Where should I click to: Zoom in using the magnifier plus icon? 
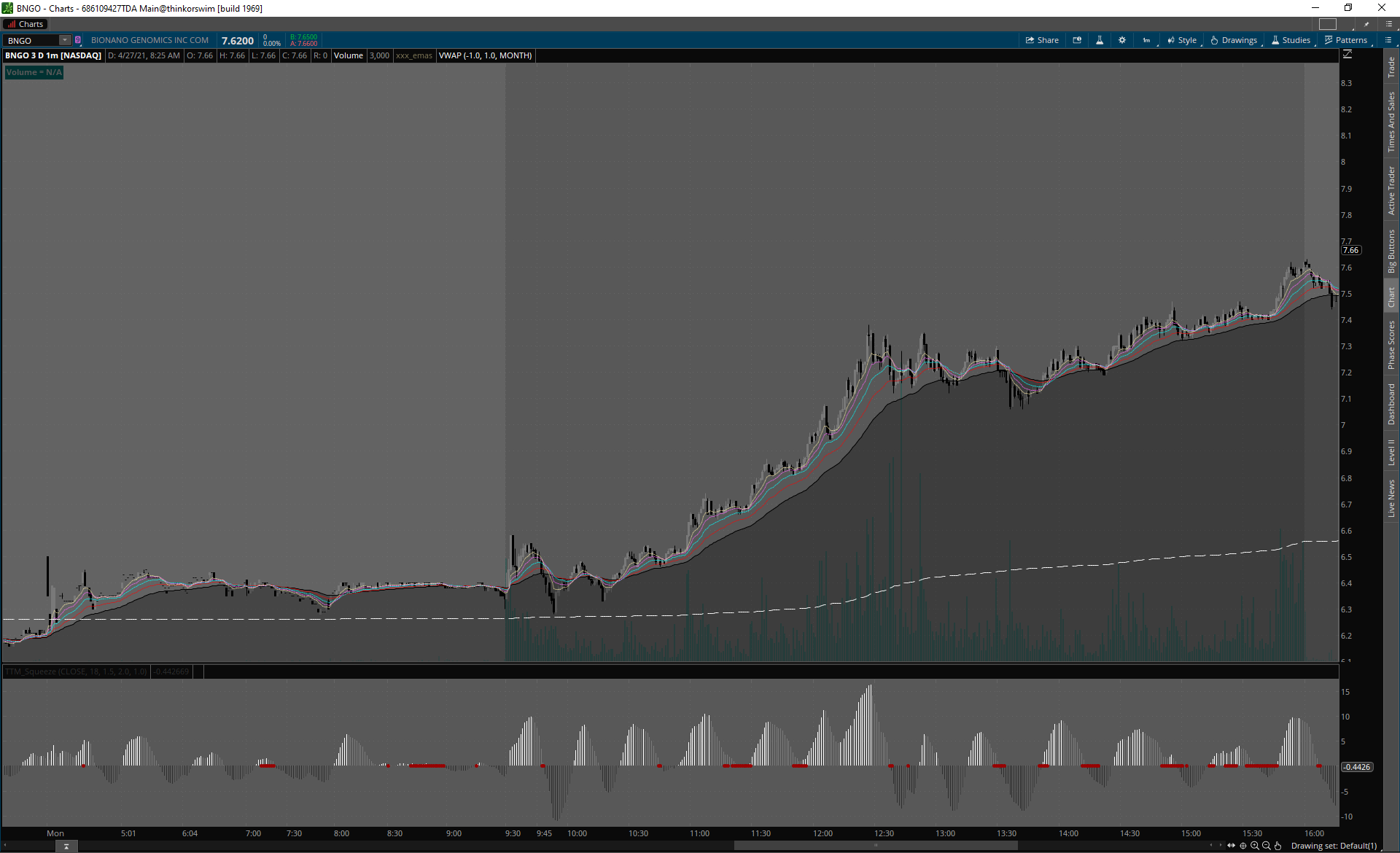pyautogui.click(x=1255, y=846)
